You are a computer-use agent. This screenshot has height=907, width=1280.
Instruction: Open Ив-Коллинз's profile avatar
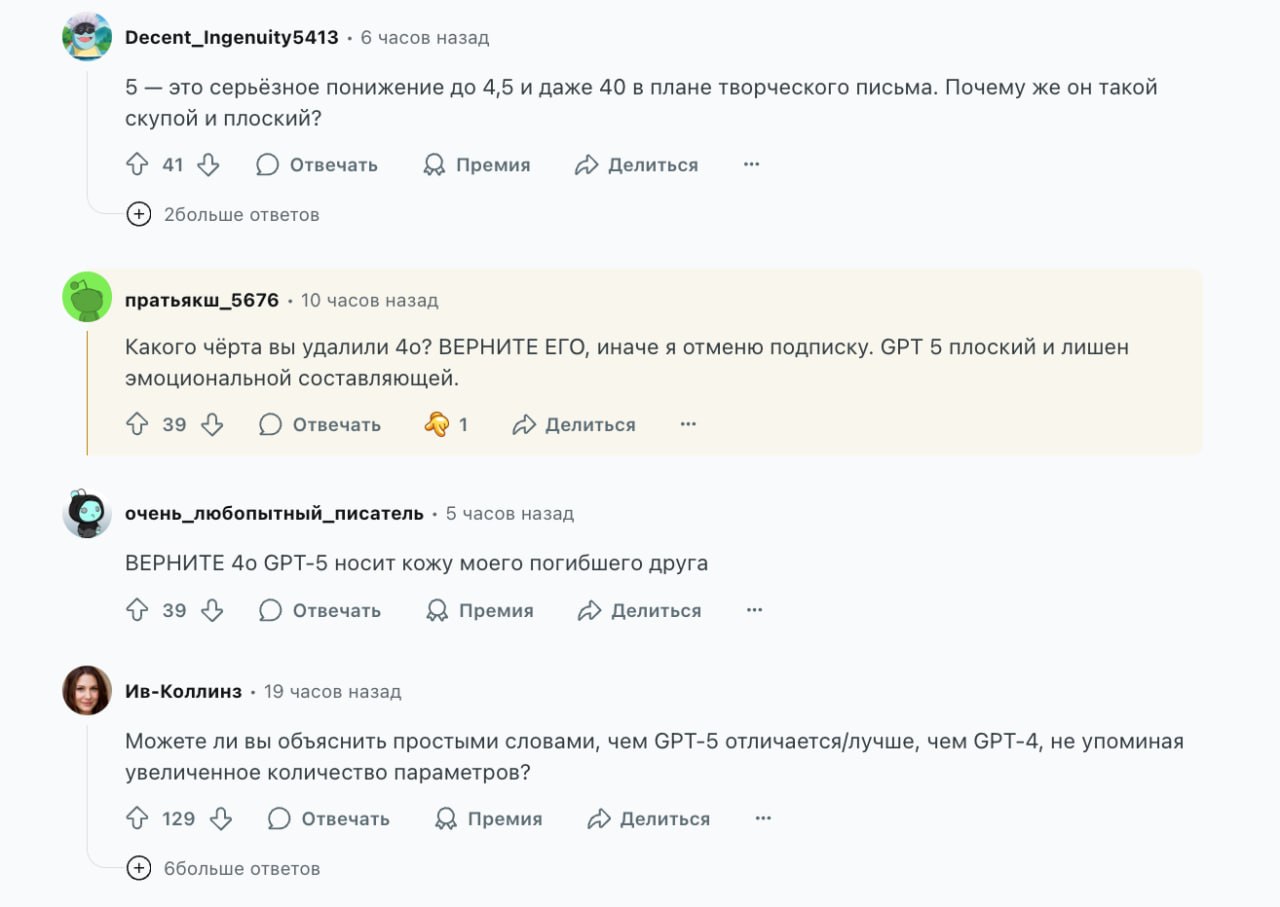coord(87,690)
